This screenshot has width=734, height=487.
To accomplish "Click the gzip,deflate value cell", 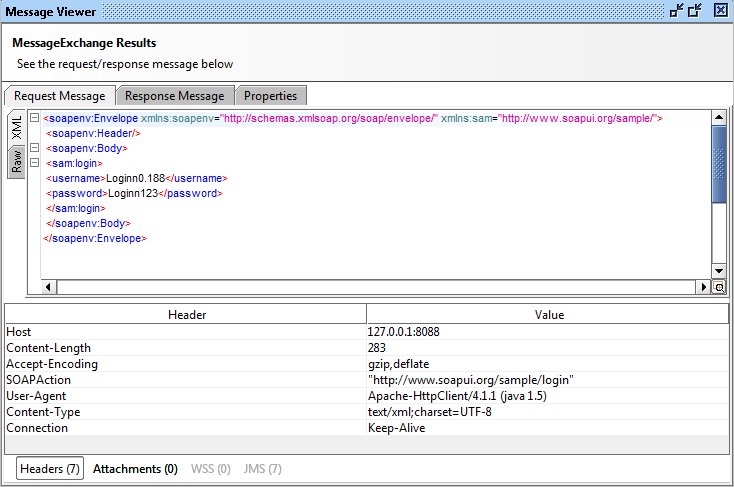I will [x=548, y=364].
